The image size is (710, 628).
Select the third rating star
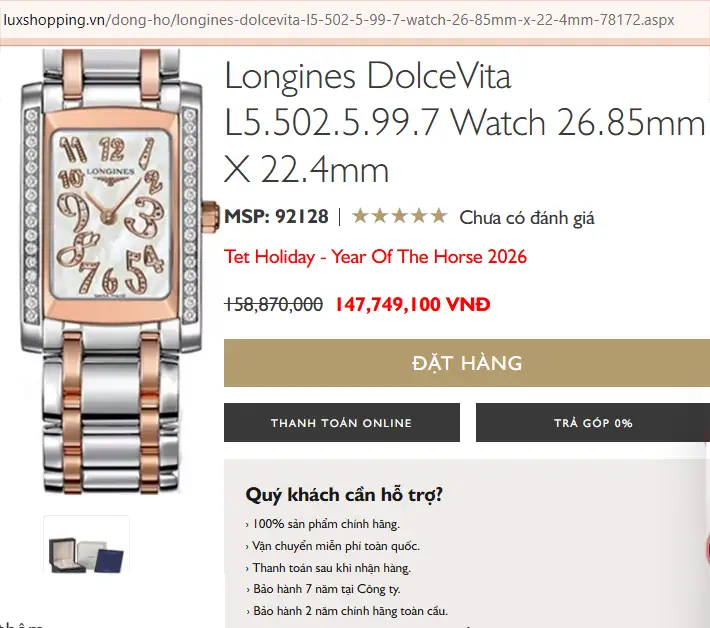click(399, 216)
